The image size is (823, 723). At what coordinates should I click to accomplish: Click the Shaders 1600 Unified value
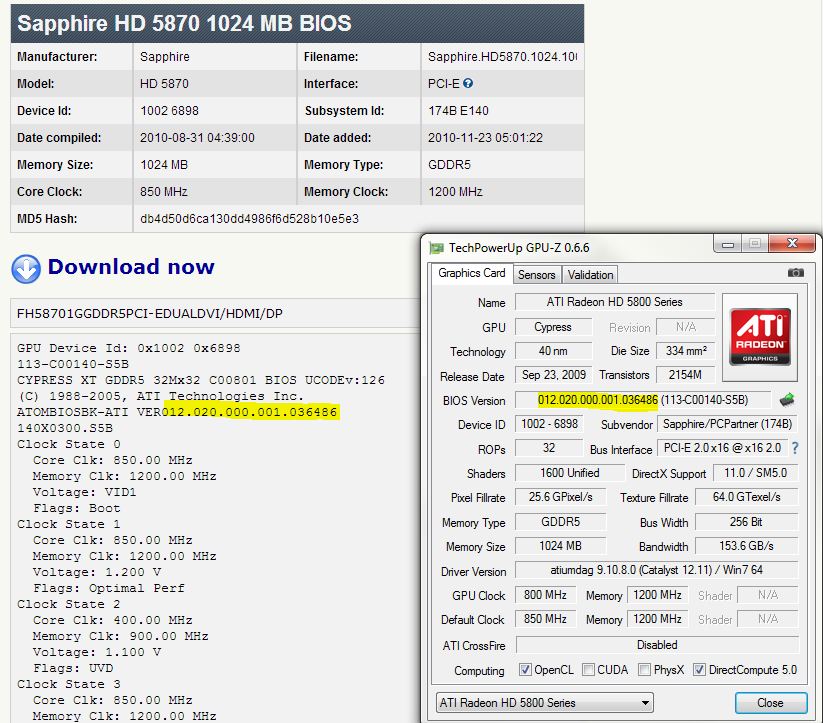click(x=569, y=473)
